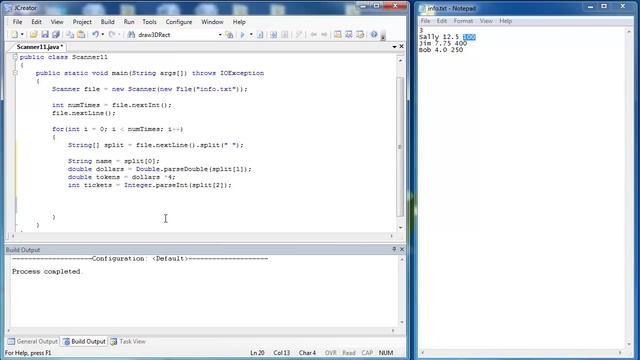Click the numTimes declaration code line

pos(112,105)
